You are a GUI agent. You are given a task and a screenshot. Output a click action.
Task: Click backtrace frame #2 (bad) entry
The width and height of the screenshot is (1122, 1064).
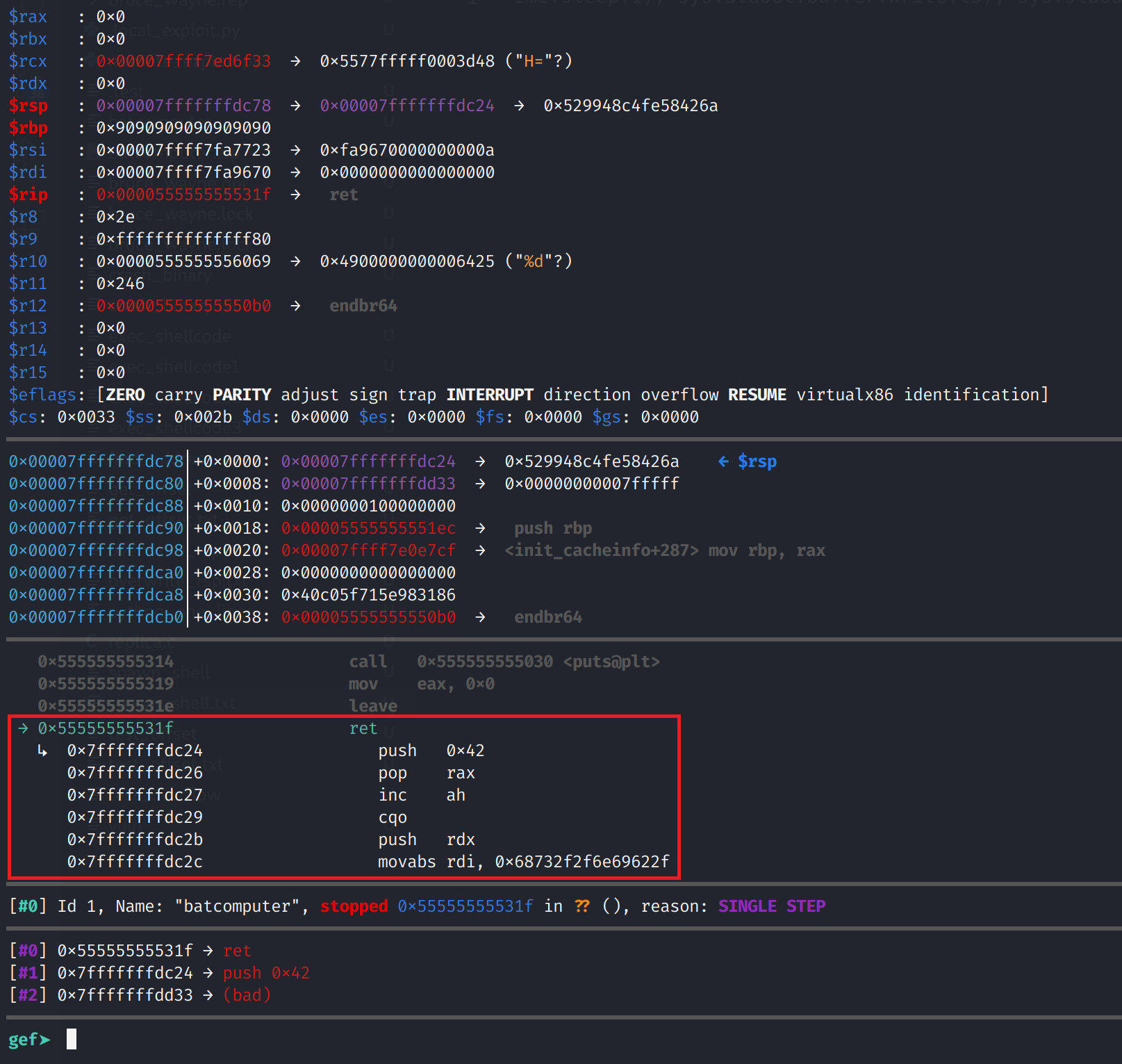pos(140,995)
